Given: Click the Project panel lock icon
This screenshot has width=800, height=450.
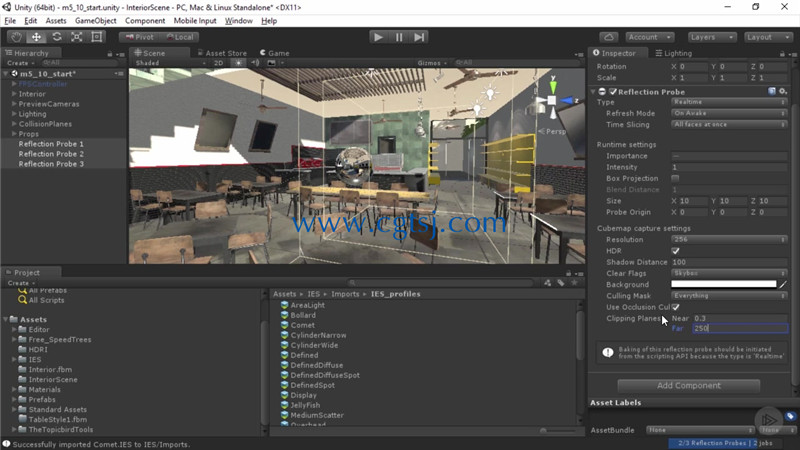Looking at the screenshot, I should pyautogui.click(x=568, y=273).
